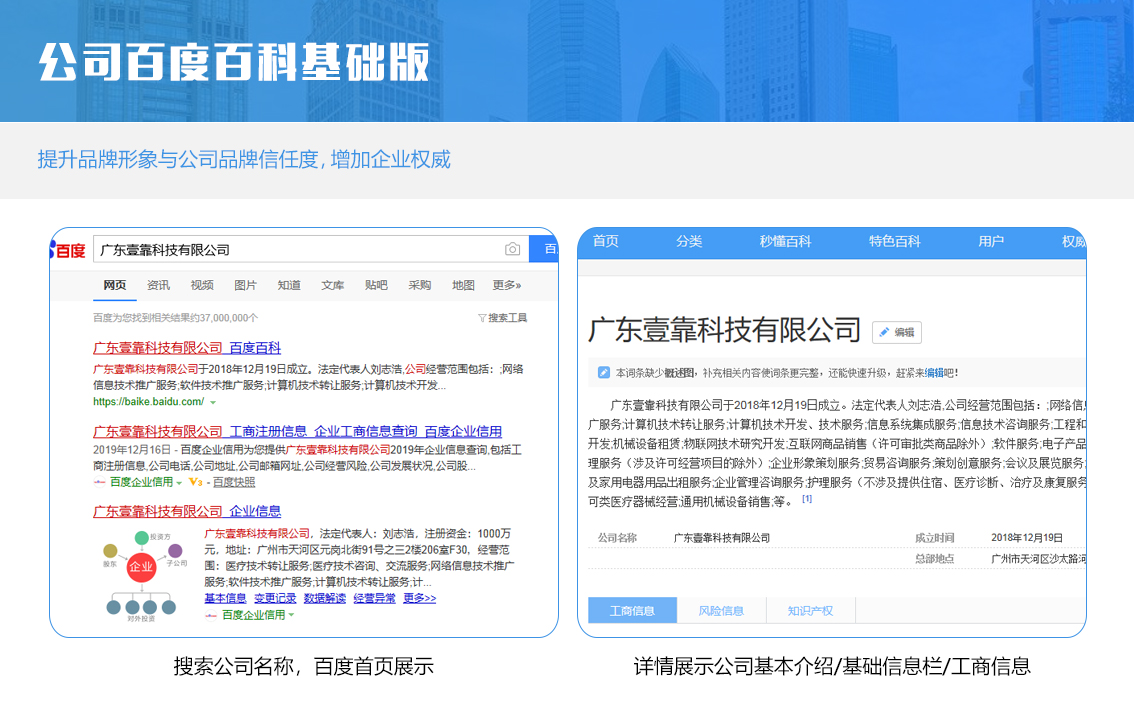
Task: Go to the 图片 search tab
Action: [x=245, y=285]
